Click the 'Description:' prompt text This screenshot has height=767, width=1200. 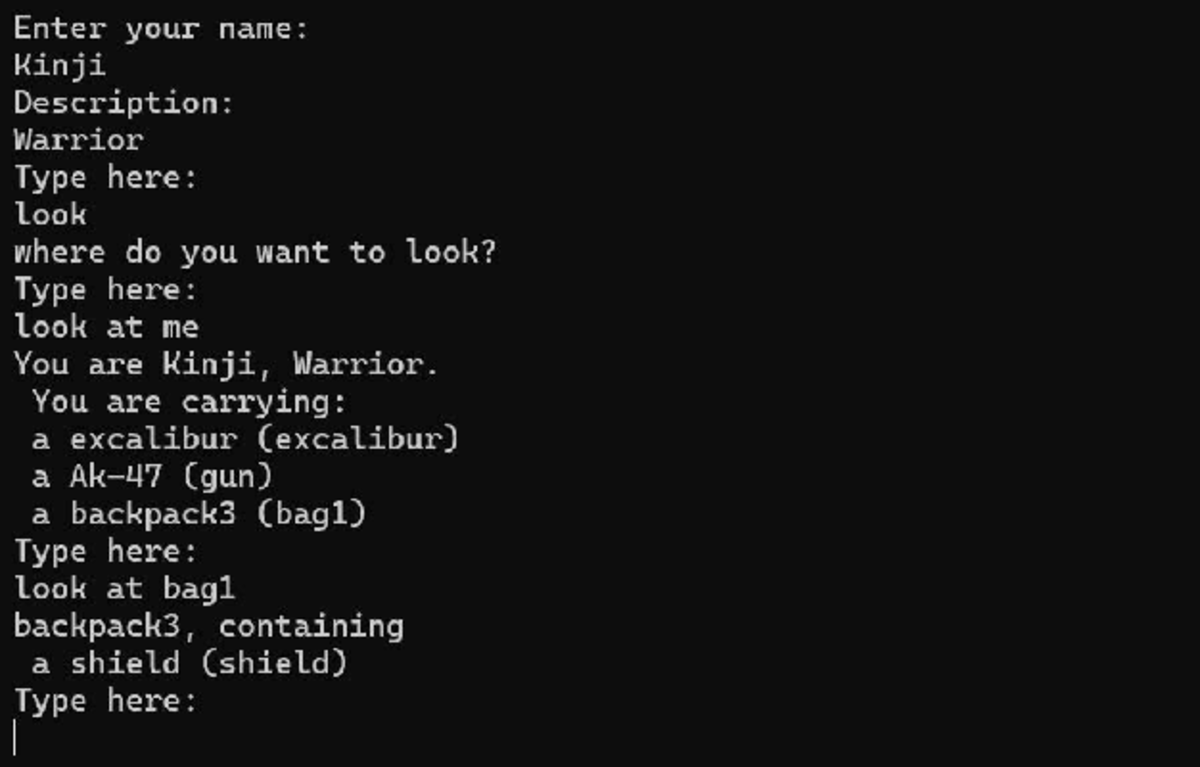tap(123, 103)
